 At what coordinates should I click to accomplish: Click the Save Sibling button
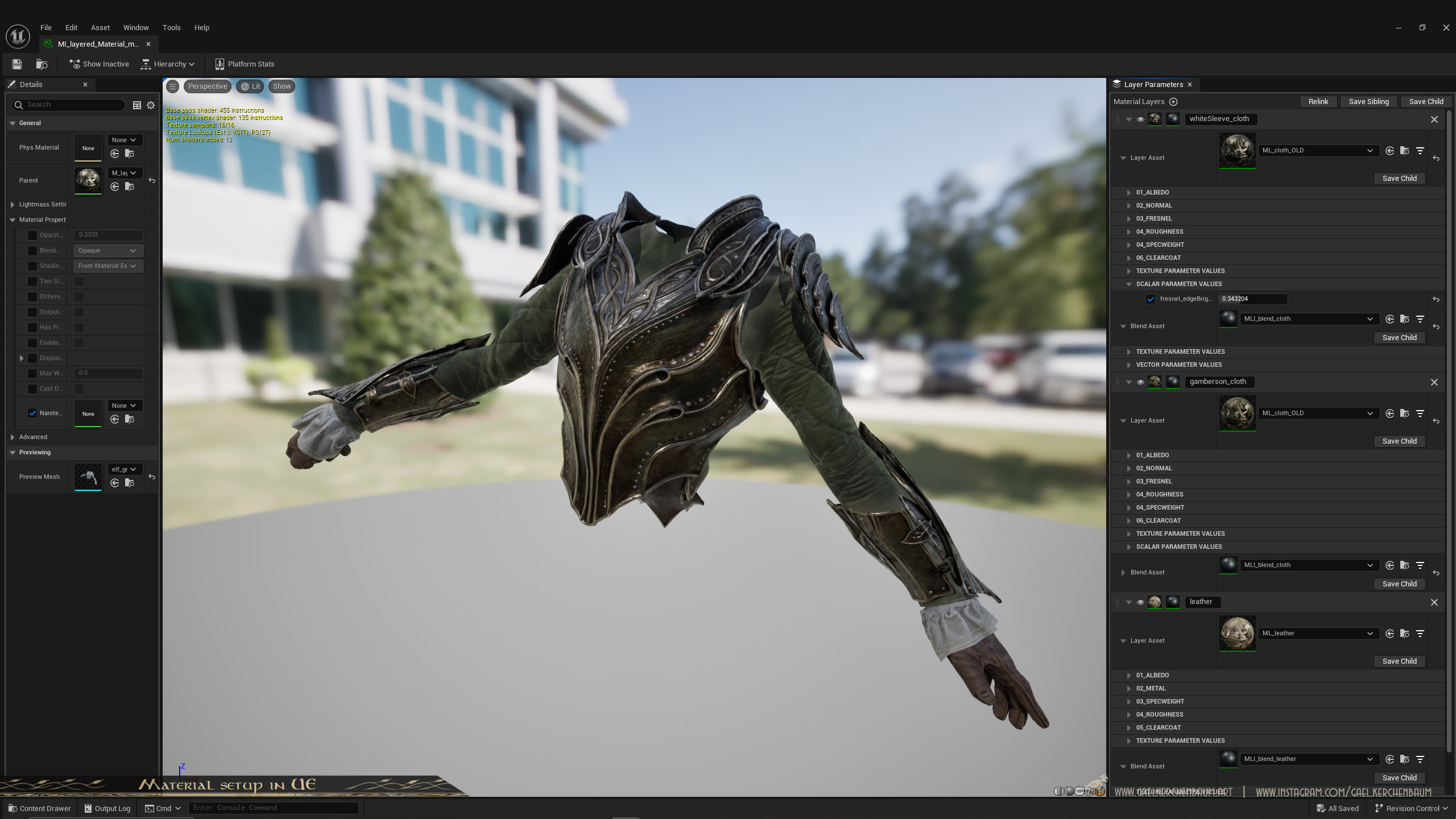coord(1368,102)
